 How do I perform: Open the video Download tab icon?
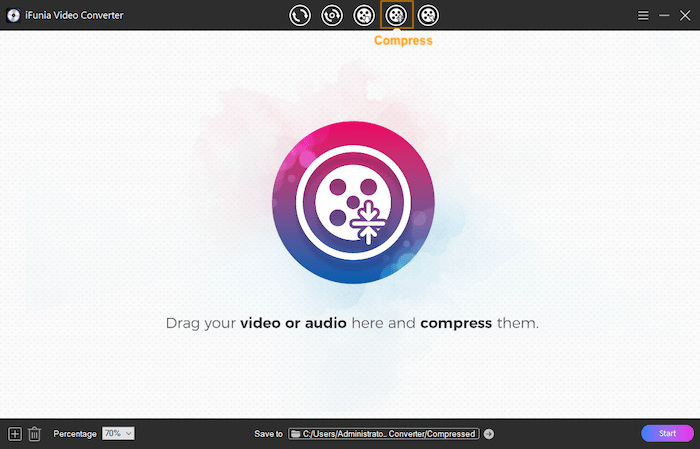364,15
